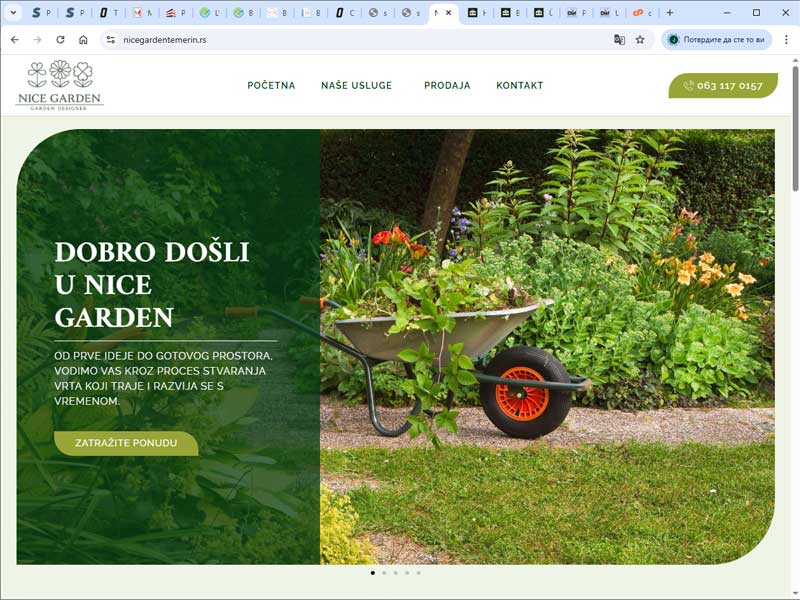Viewport: 800px width, 600px height.
Task: Bookmark this page with the star icon
Action: (x=640, y=40)
